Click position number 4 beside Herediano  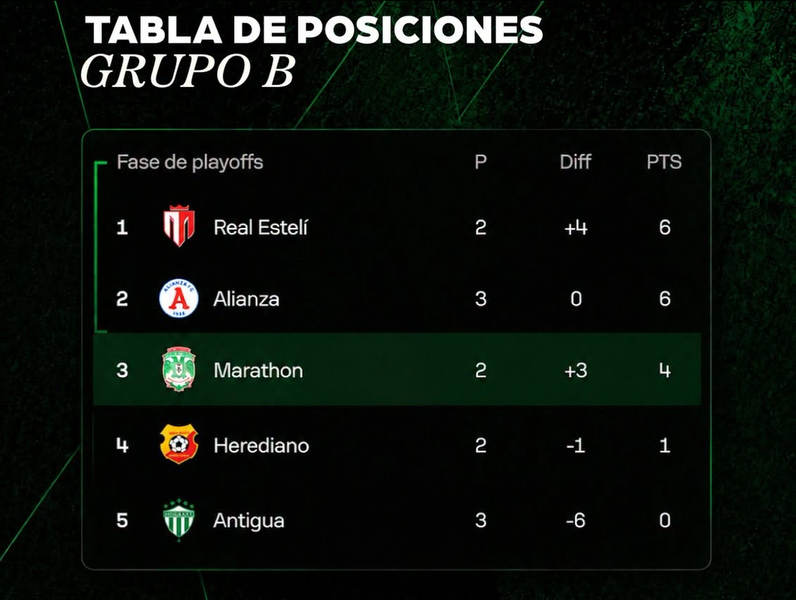tap(122, 446)
